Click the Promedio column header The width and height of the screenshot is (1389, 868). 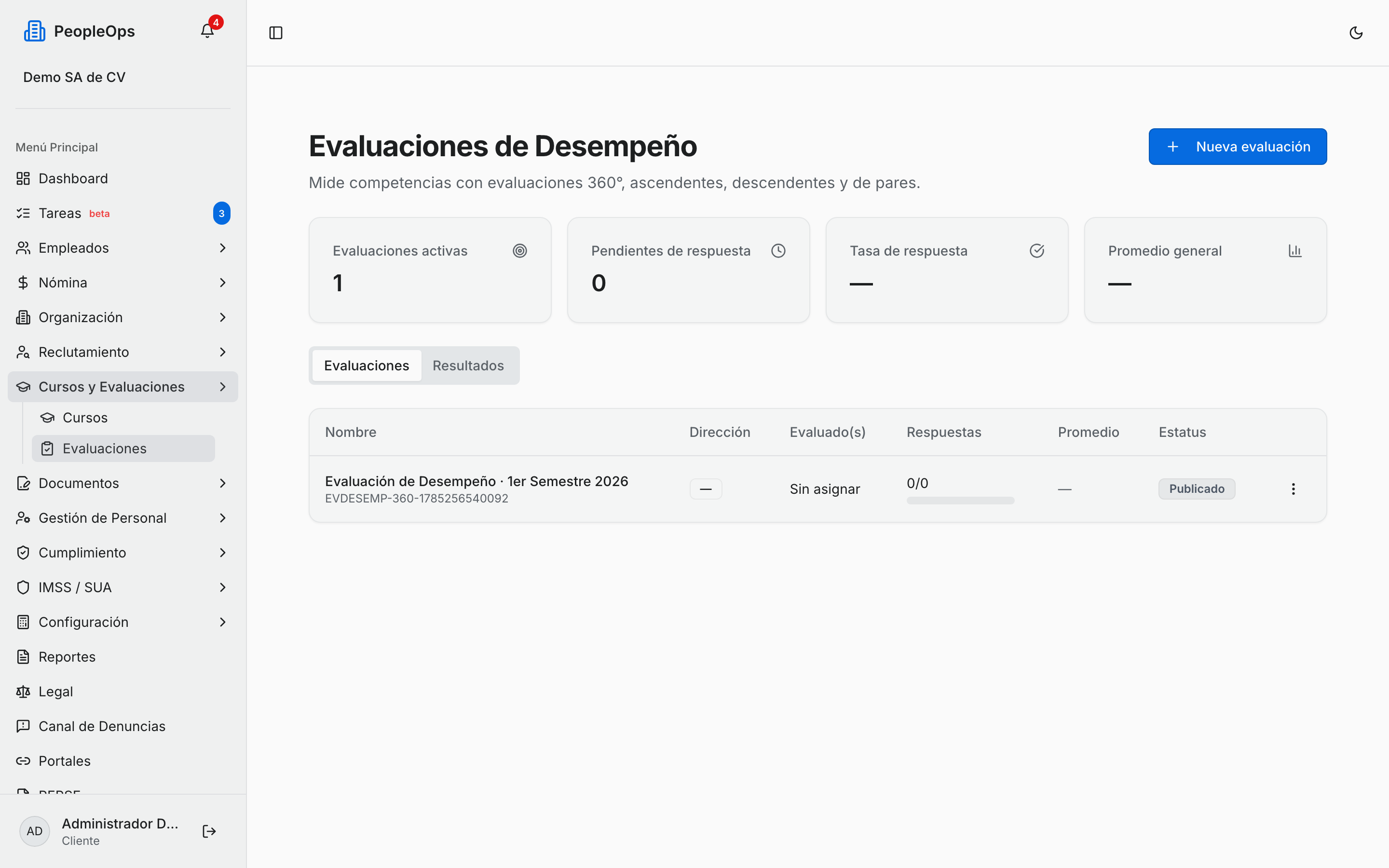point(1088,432)
